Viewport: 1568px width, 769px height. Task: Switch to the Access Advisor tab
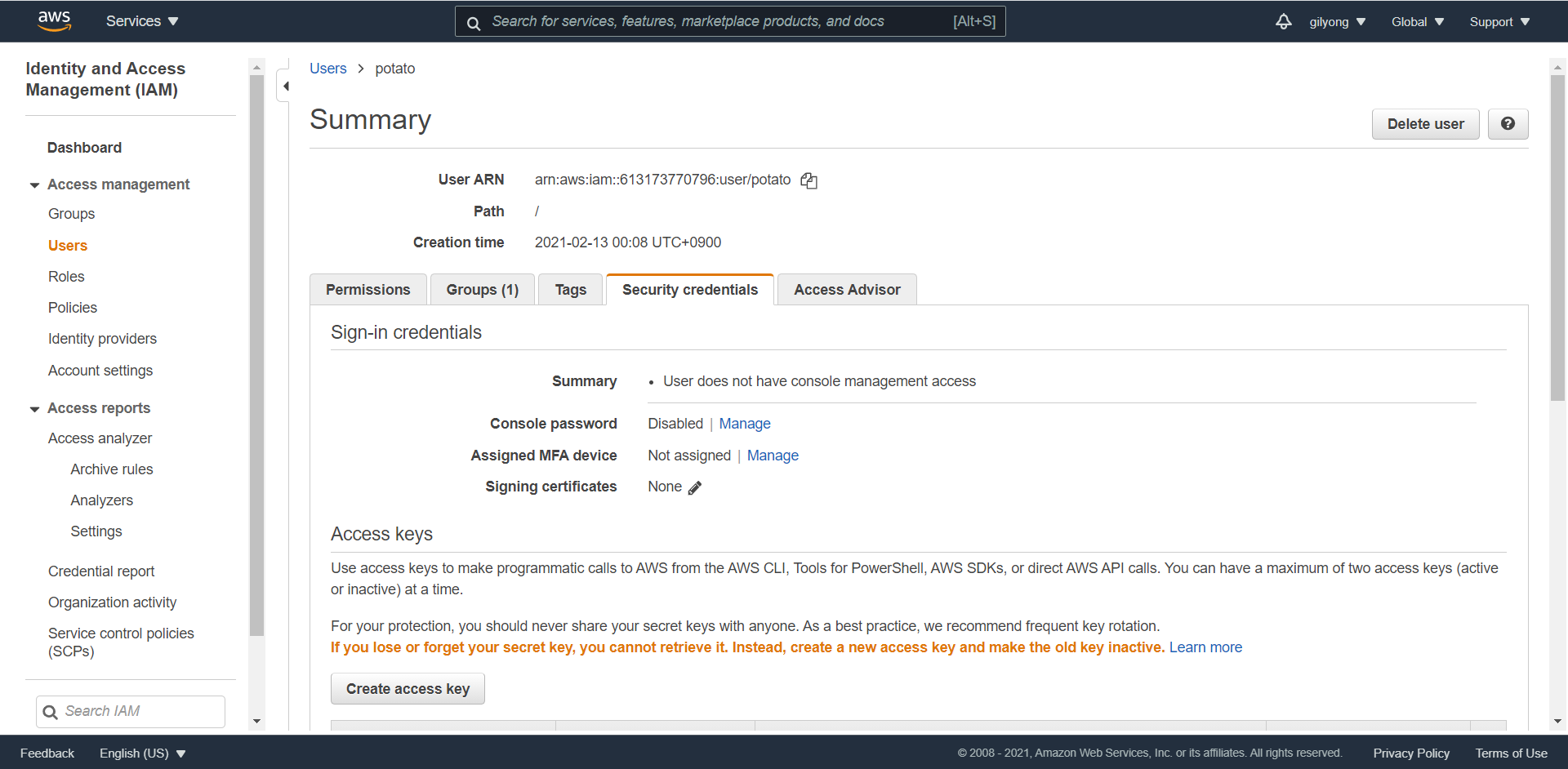coord(847,290)
